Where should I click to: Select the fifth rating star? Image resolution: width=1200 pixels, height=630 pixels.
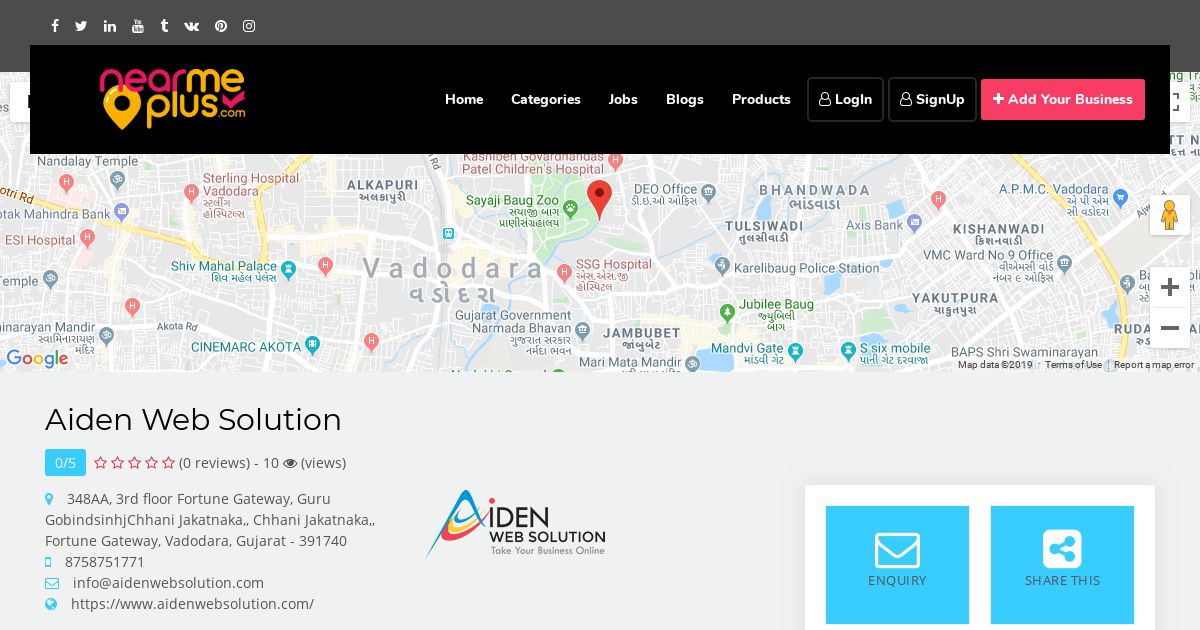click(169, 462)
